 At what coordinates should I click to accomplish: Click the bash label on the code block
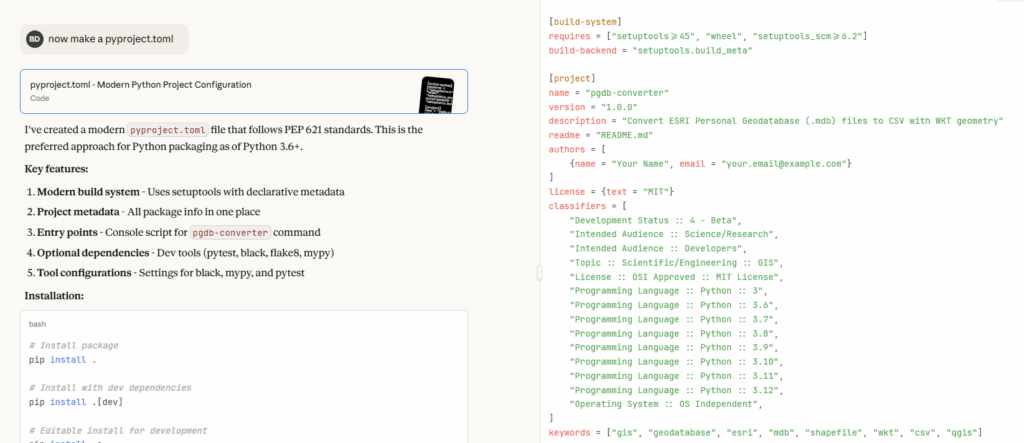[37, 324]
